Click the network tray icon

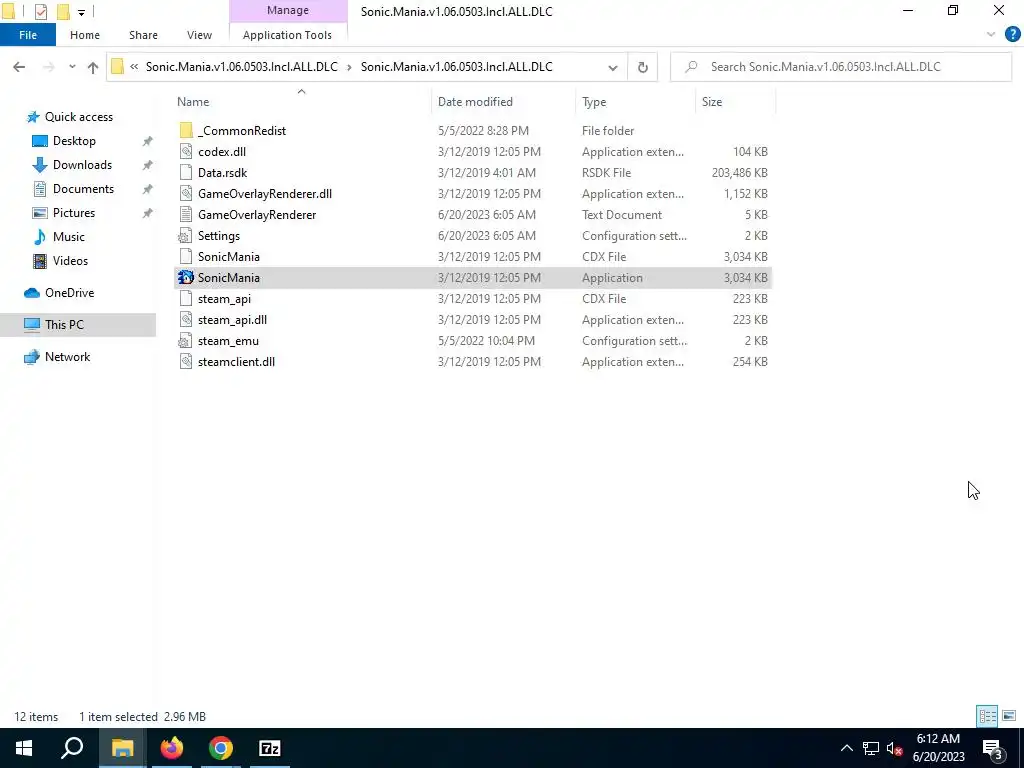871,748
